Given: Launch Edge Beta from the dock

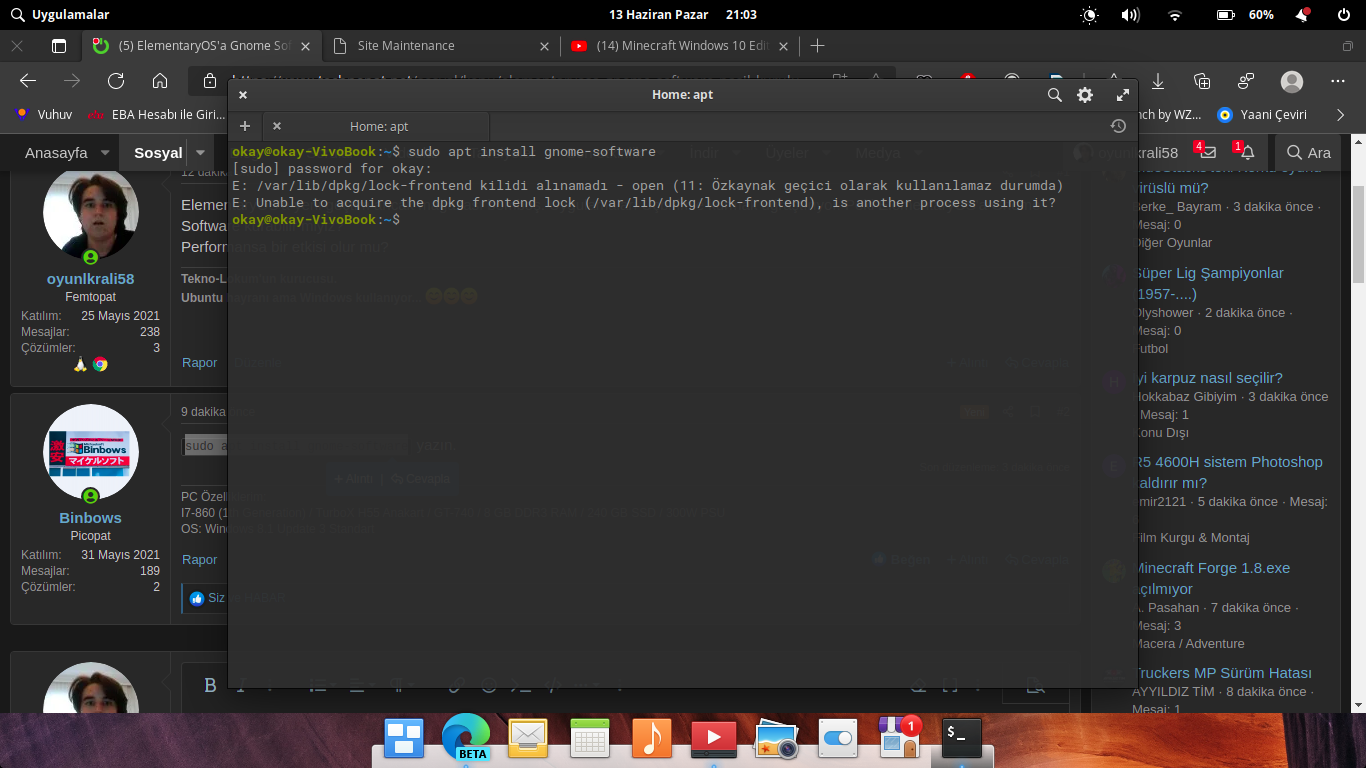Looking at the screenshot, I should (x=466, y=738).
